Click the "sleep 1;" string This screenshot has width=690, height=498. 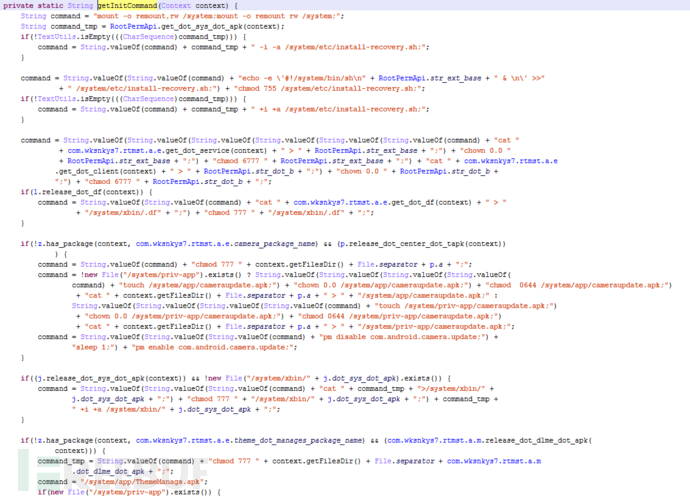point(95,347)
